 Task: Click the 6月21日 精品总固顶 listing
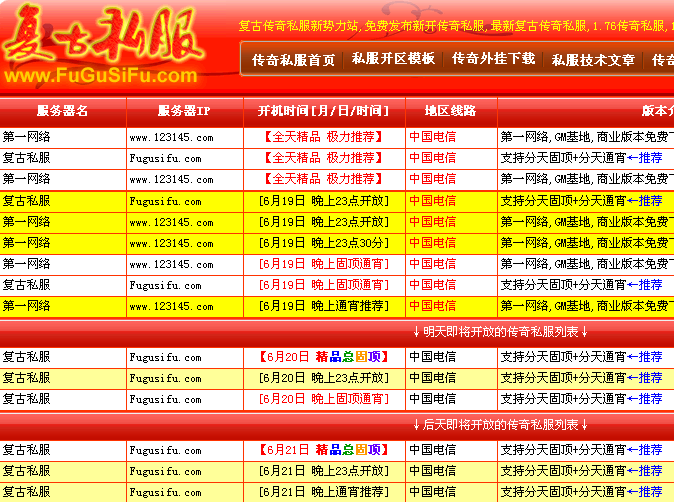point(323,450)
